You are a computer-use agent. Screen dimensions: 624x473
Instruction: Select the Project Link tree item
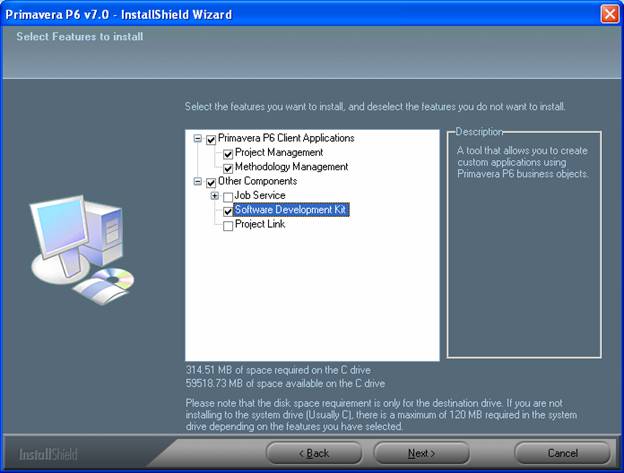260,224
